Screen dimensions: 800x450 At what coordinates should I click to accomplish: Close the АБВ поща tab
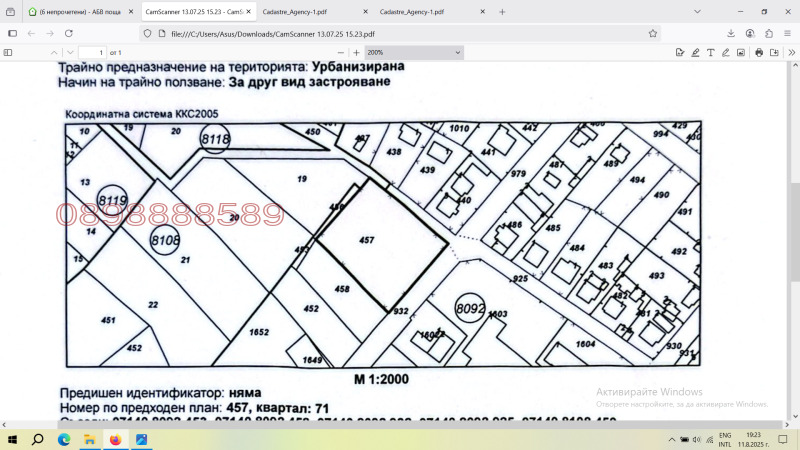click(x=131, y=11)
